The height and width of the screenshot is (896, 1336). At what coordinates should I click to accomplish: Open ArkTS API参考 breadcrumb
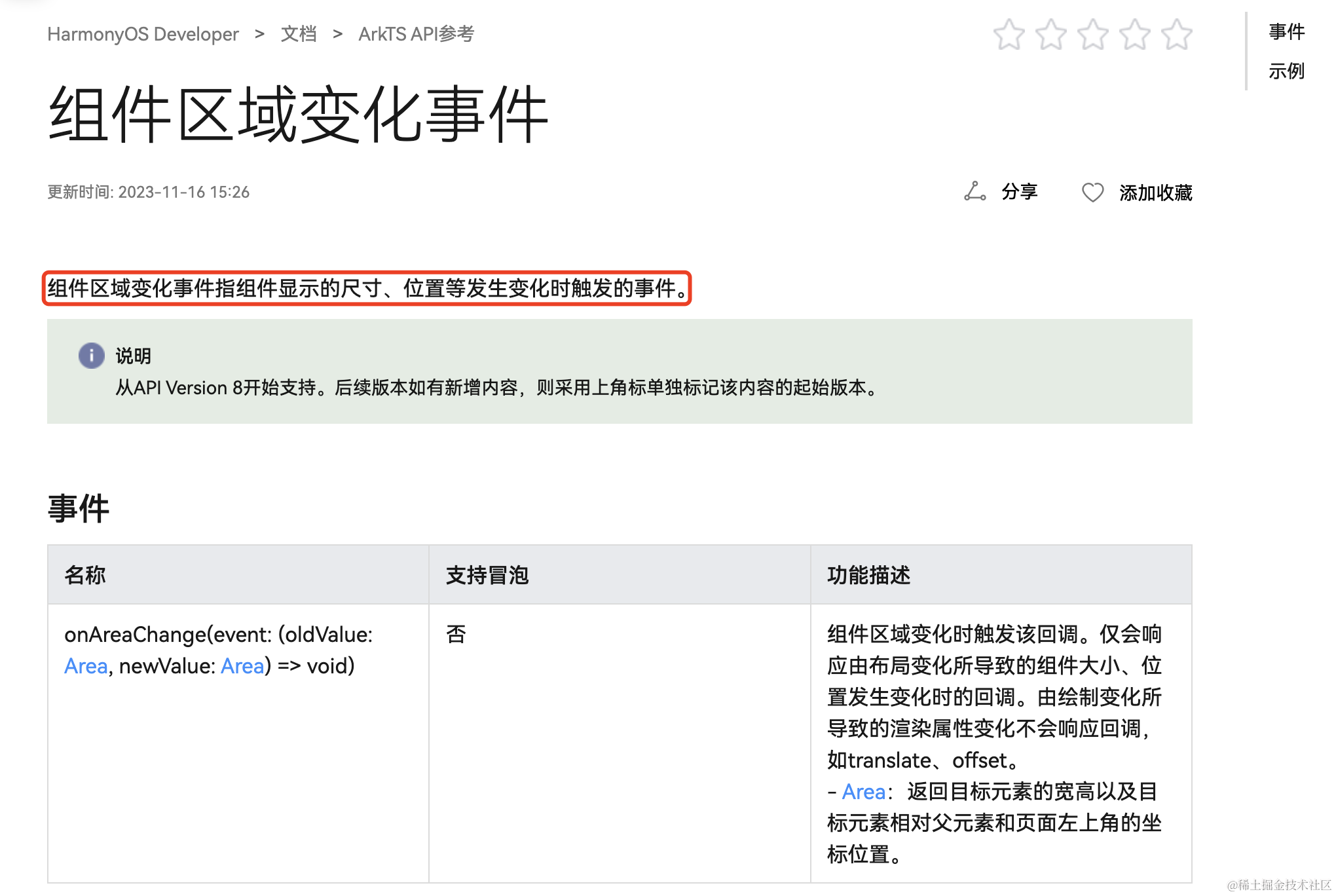(416, 34)
